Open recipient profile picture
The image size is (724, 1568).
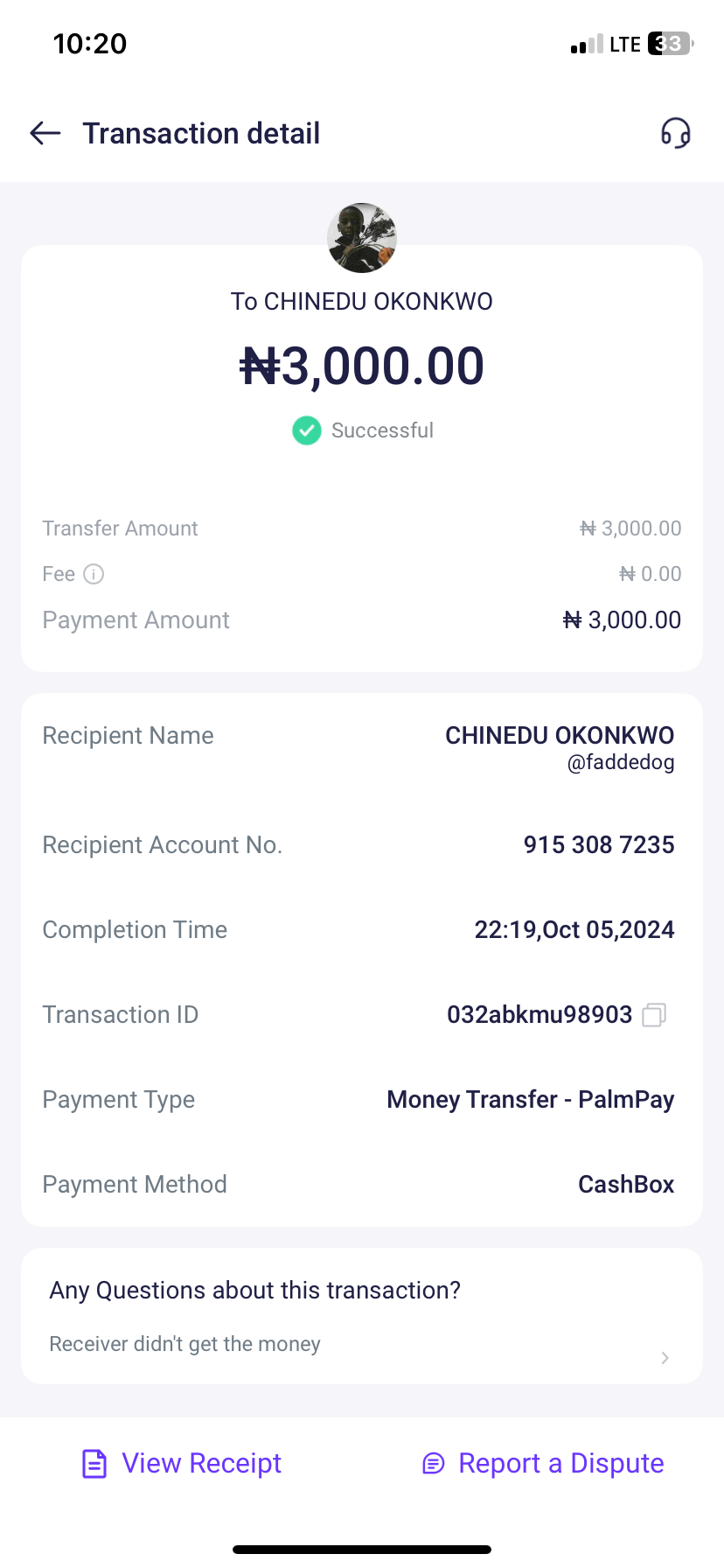tap(362, 238)
